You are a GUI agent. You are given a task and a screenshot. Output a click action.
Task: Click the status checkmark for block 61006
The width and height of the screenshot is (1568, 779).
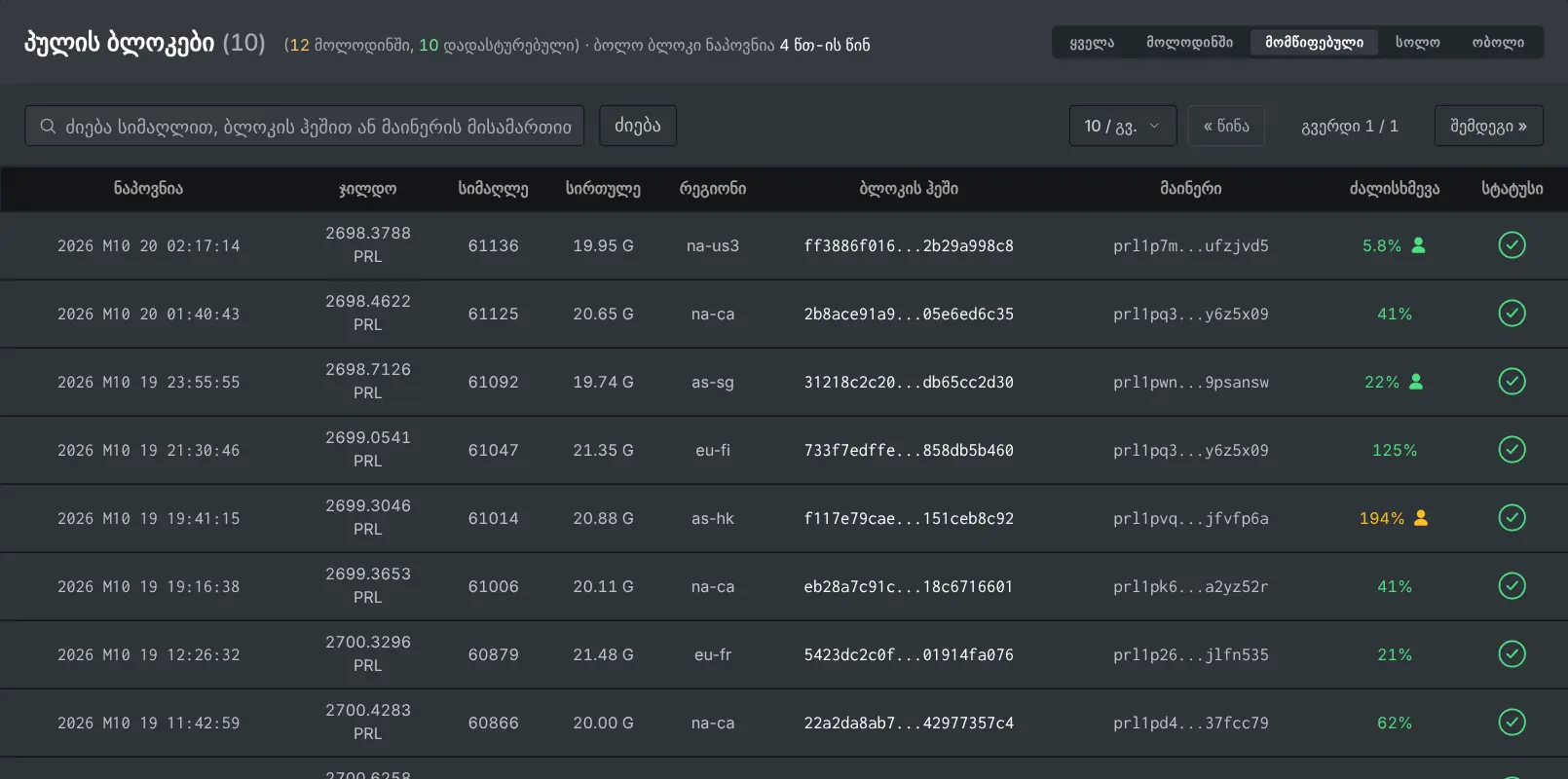pyautogui.click(x=1512, y=586)
